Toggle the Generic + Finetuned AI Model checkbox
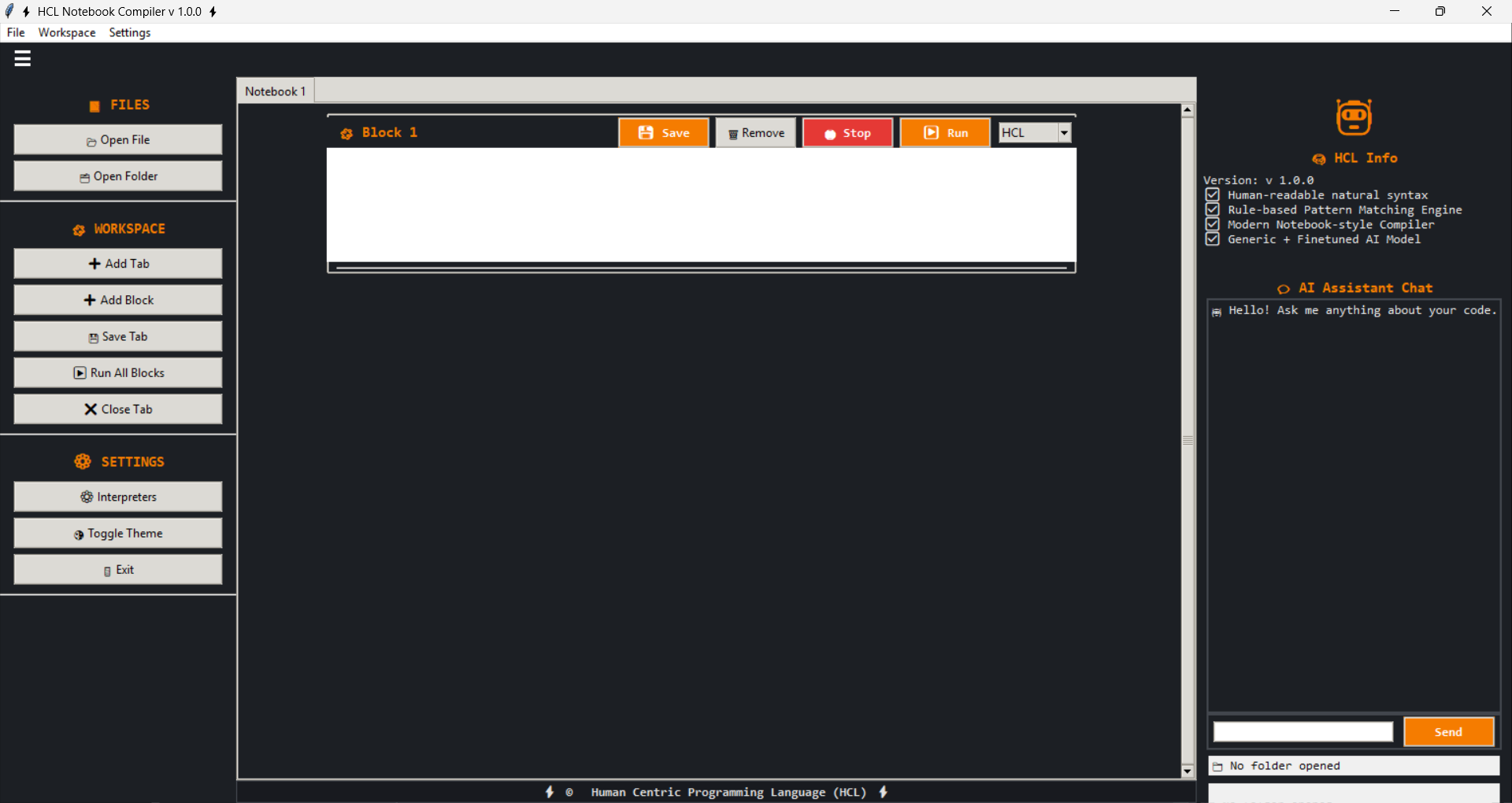 (1212, 239)
